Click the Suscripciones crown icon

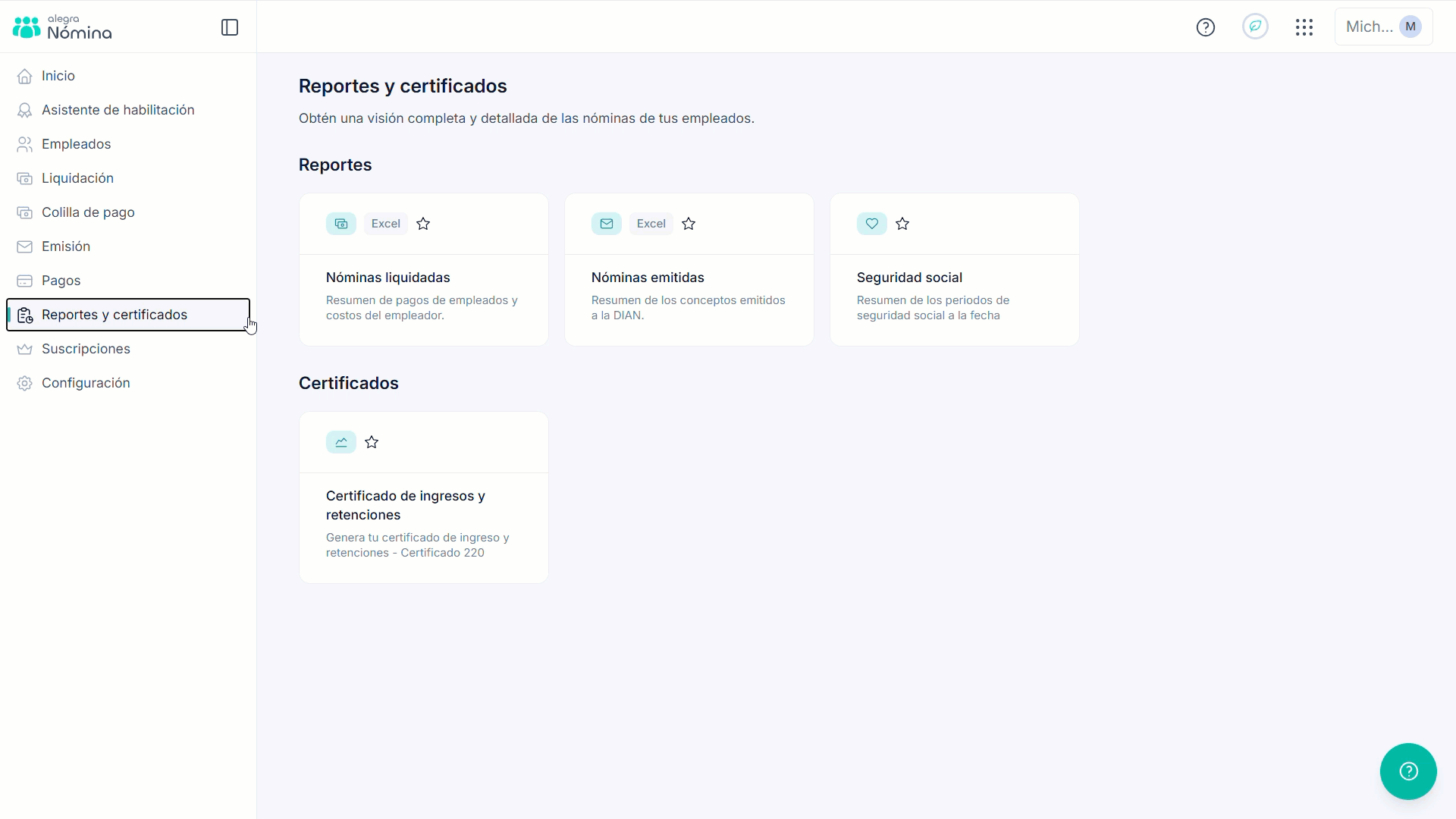[25, 349]
